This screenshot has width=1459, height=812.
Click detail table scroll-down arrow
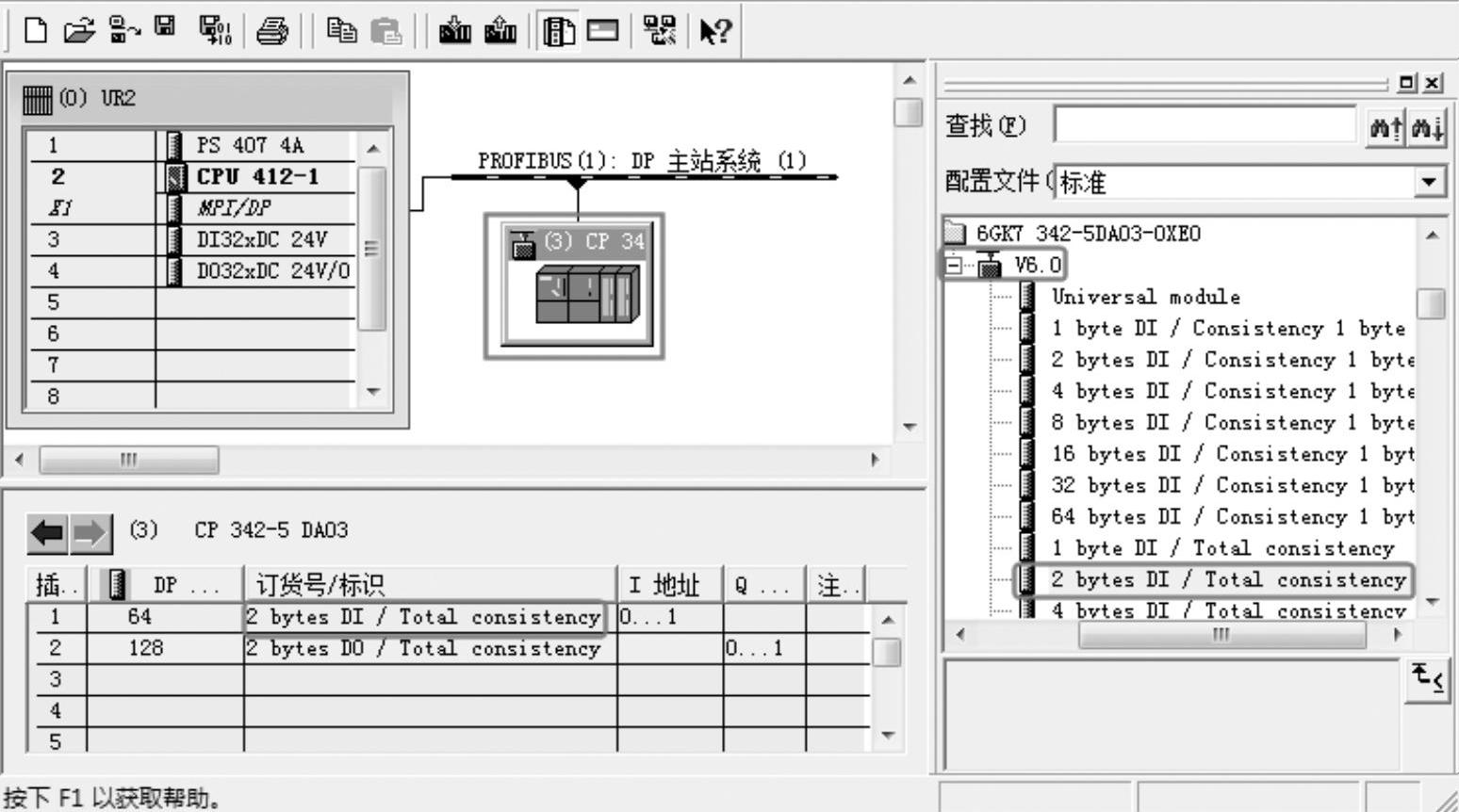[x=887, y=735]
